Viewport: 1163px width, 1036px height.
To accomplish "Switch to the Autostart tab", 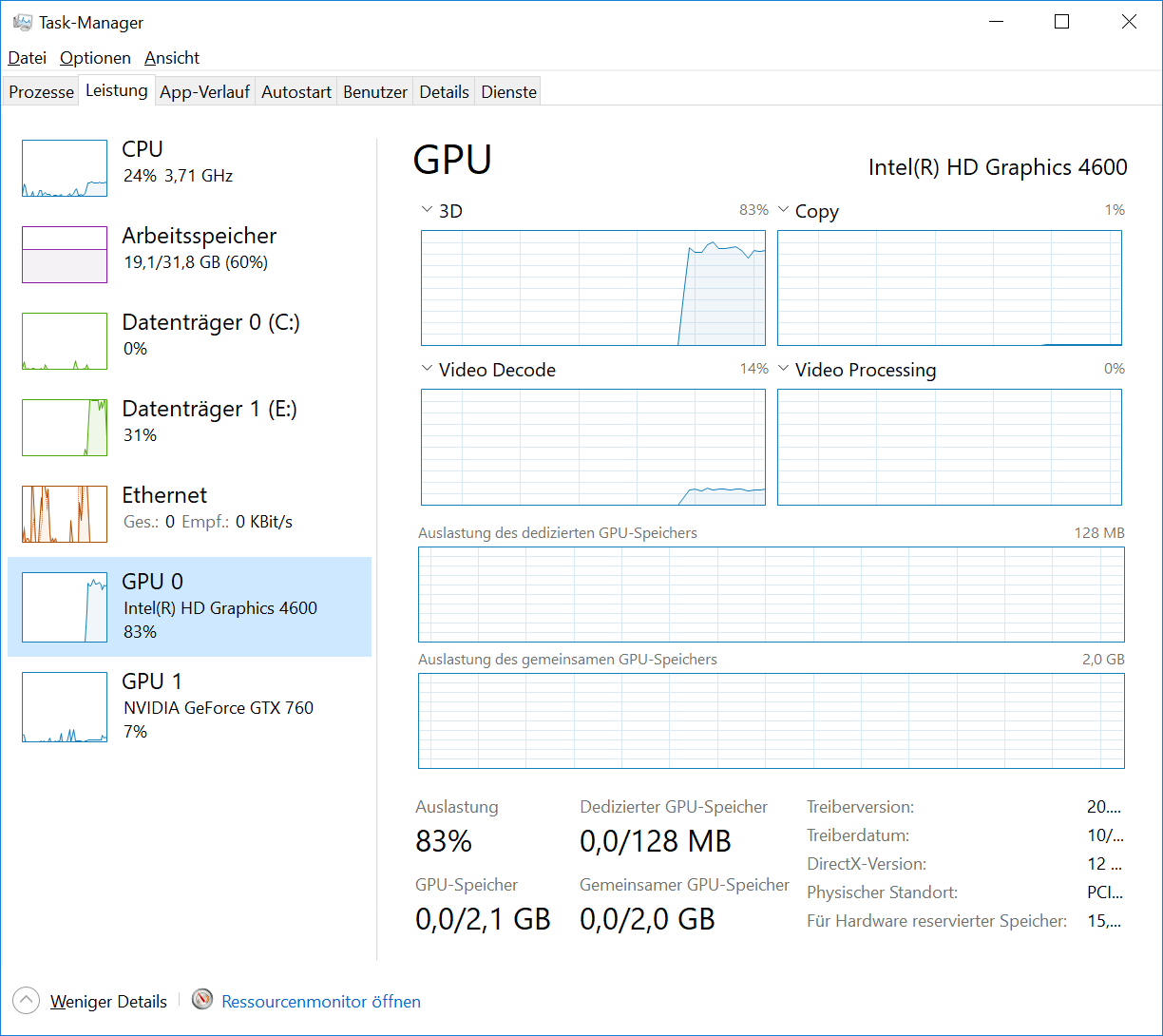I will coord(296,92).
